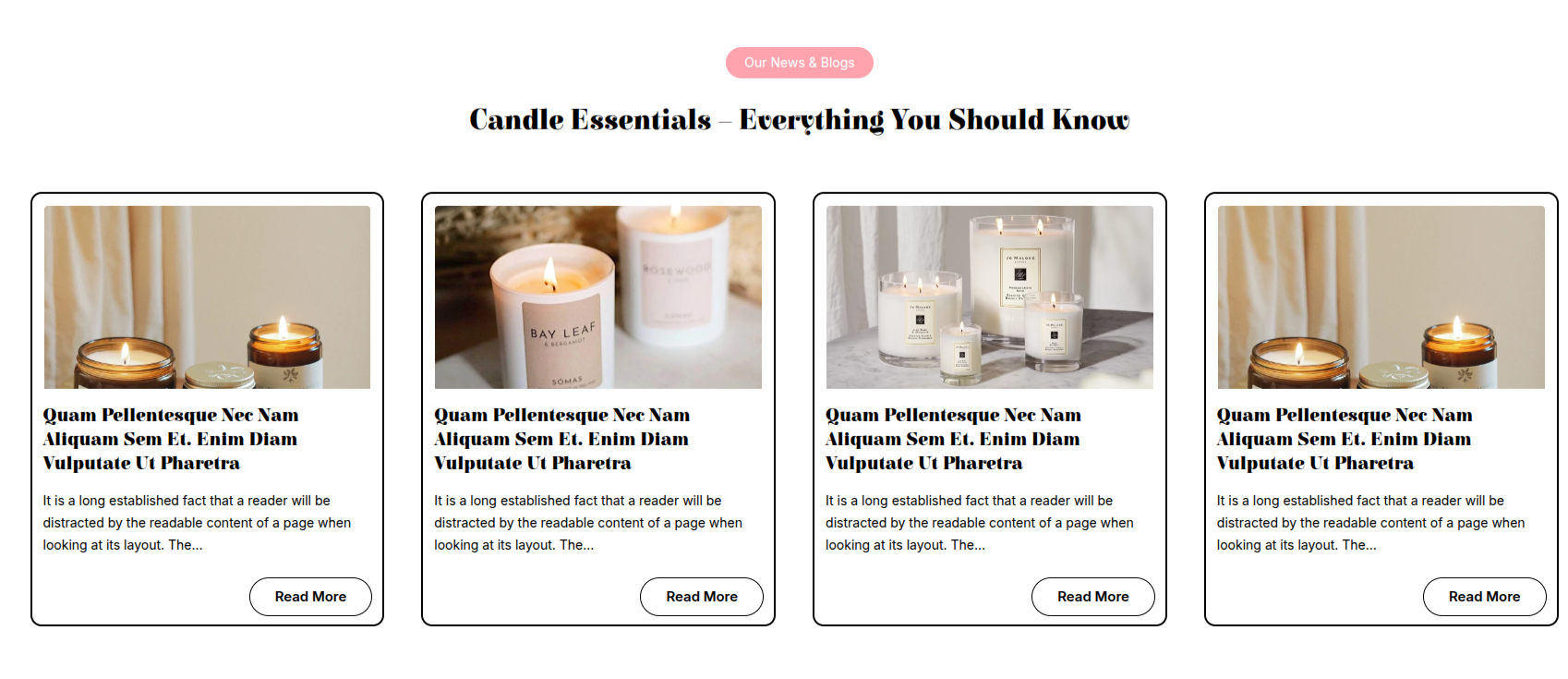Screen dimensions: 1568x679
Task: Click third card's excerpt paragraph
Action: pyautogui.click(x=980, y=523)
